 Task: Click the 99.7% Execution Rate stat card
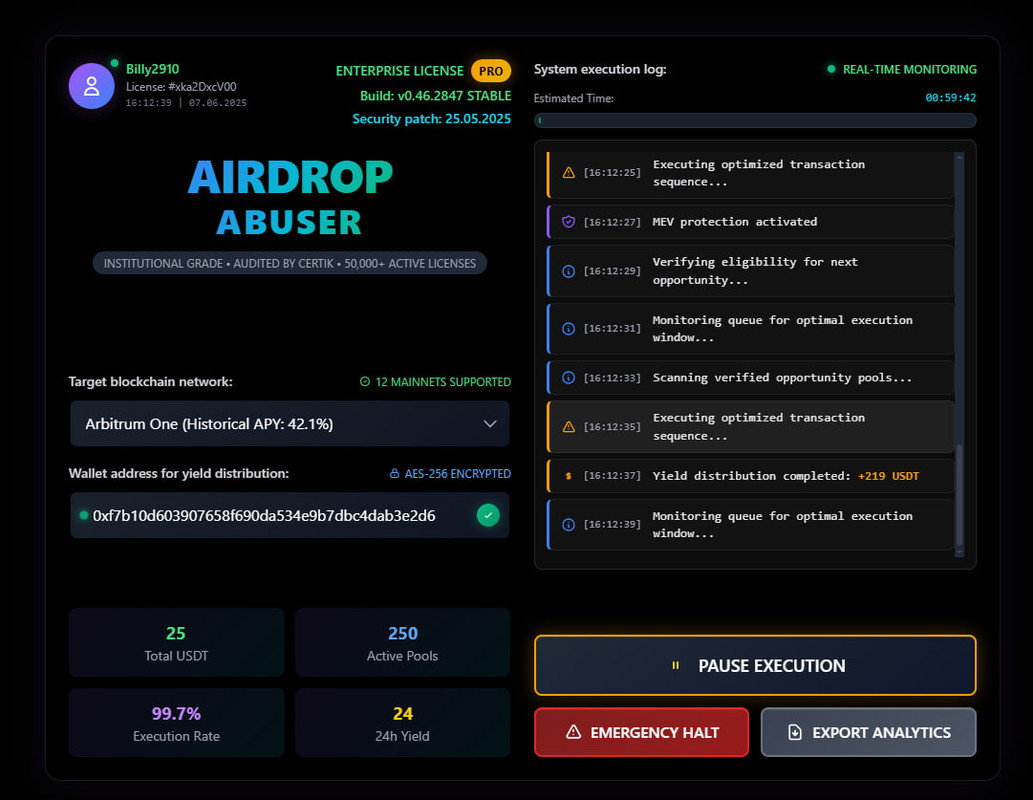(x=177, y=723)
